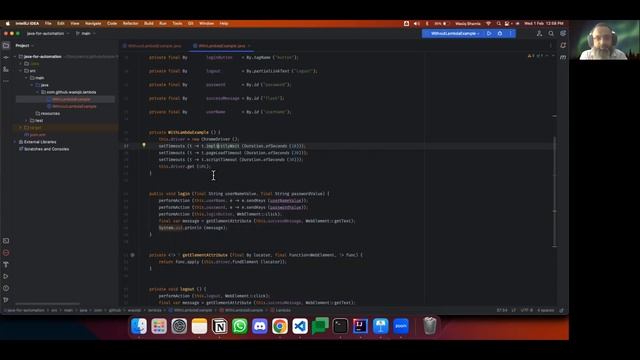Run WithoutLambdaExample with the play button
The image size is (640, 360).
(x=489, y=33)
